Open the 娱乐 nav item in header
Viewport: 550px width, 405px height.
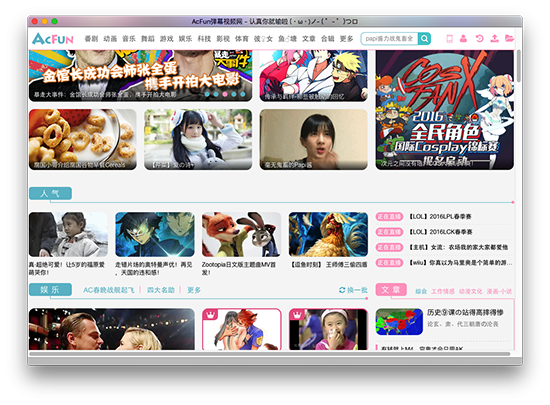click(185, 39)
